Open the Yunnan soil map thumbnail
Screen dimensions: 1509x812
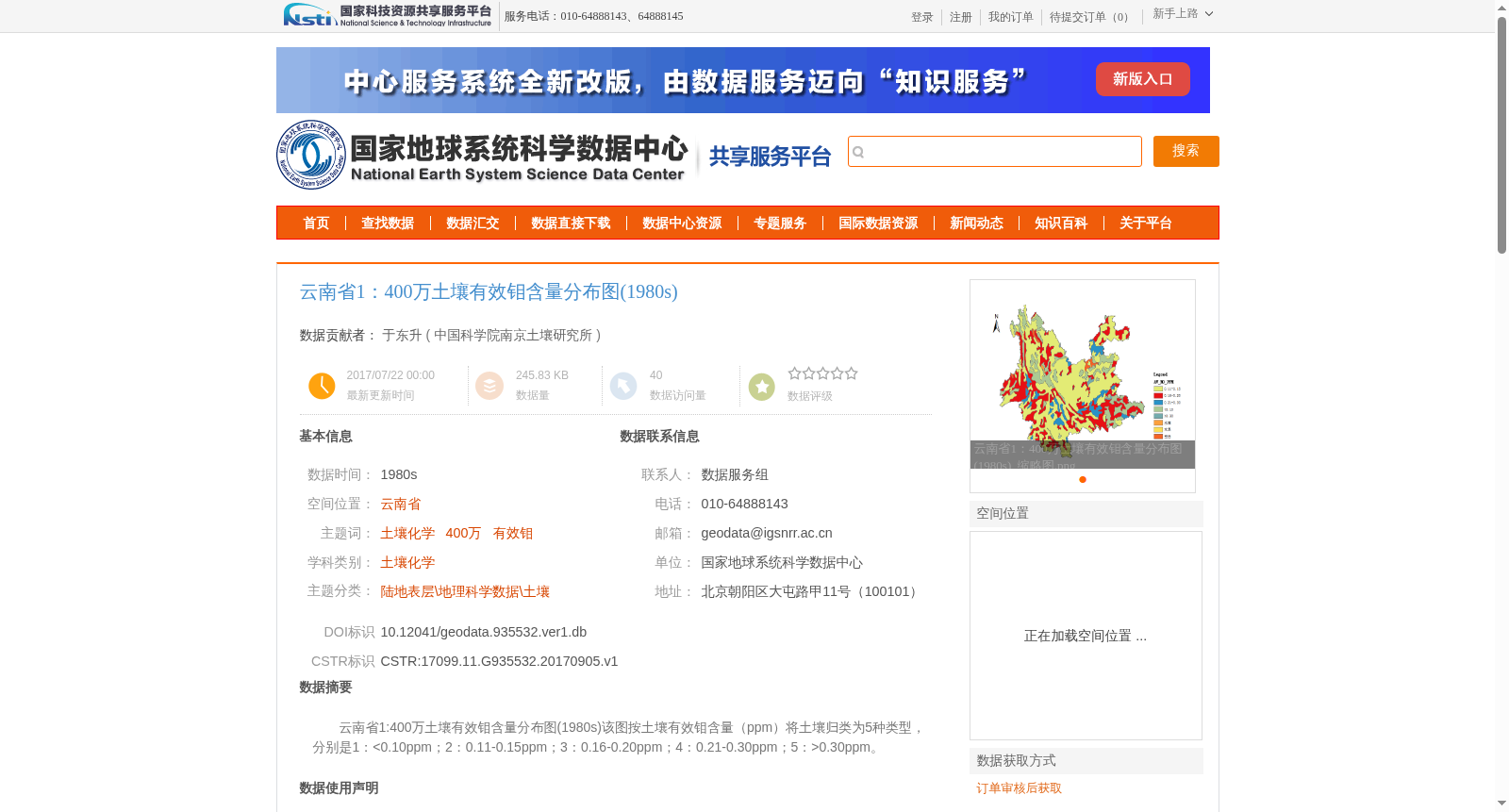click(x=1083, y=374)
